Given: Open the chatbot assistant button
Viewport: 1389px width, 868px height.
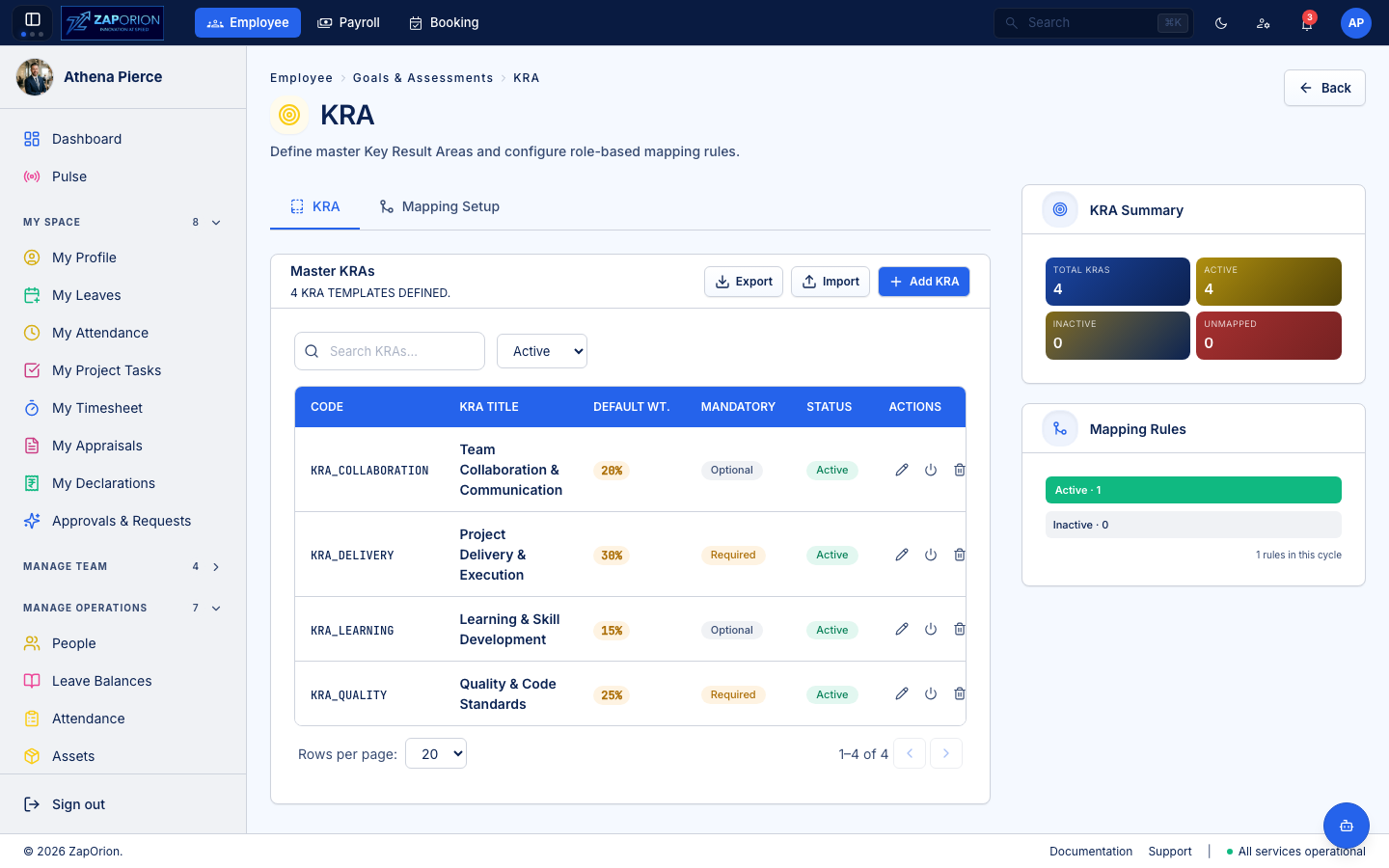Looking at the screenshot, I should [x=1347, y=826].
